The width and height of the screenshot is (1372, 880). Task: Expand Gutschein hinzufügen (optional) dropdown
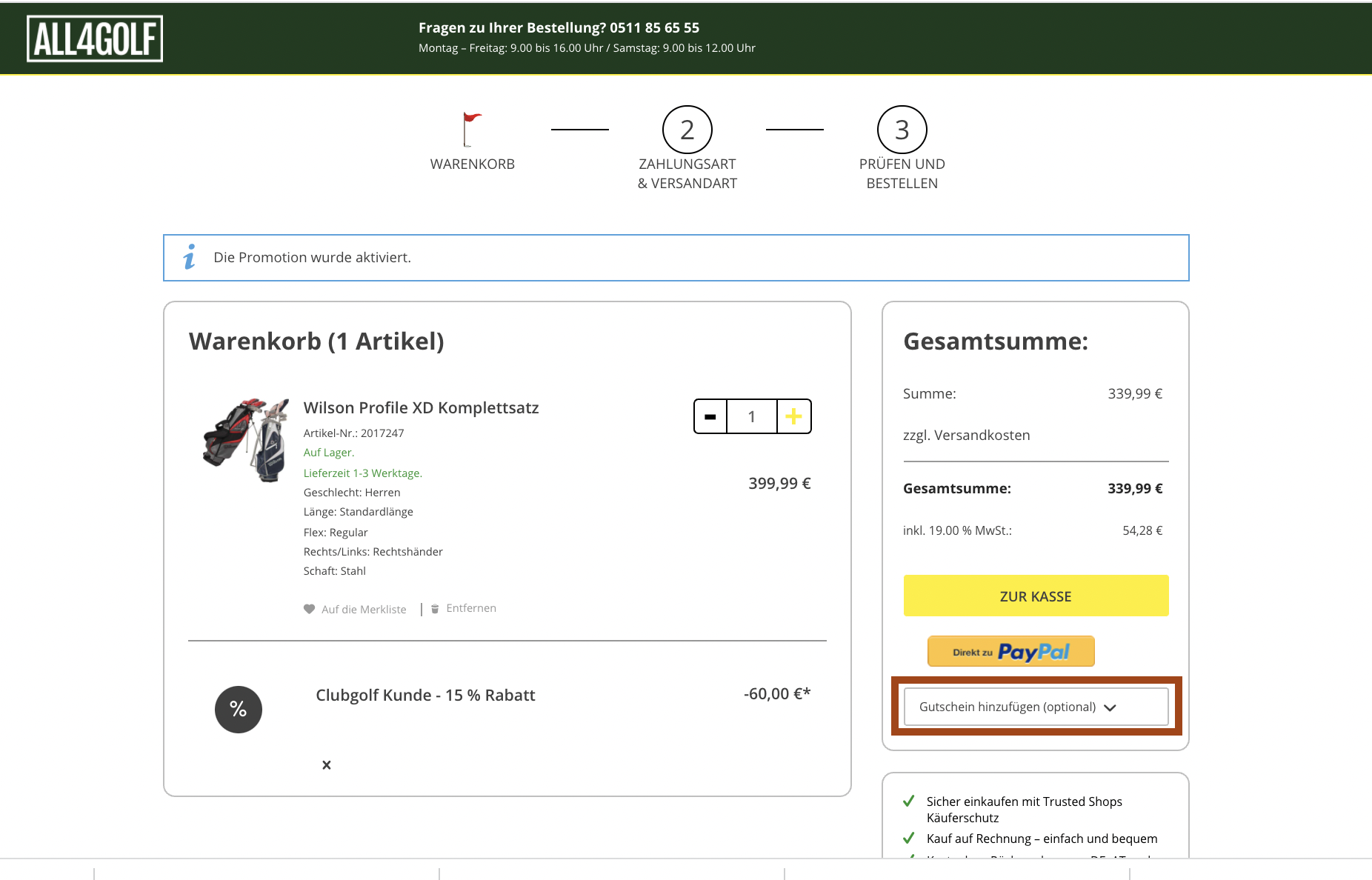[1036, 707]
